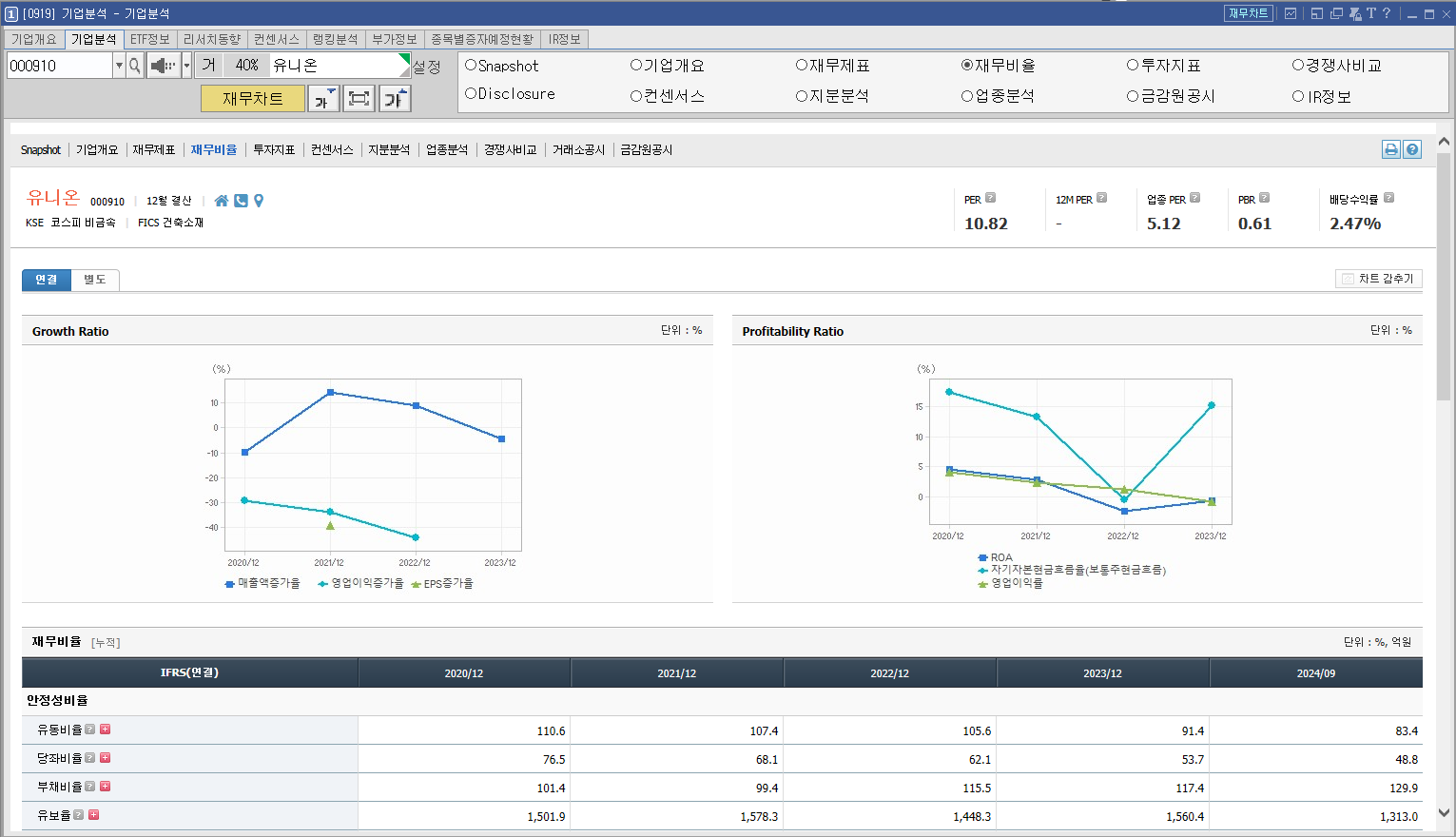The width and height of the screenshot is (1456, 837).
Task: Select the Disclosure radio button
Action: (x=470, y=93)
